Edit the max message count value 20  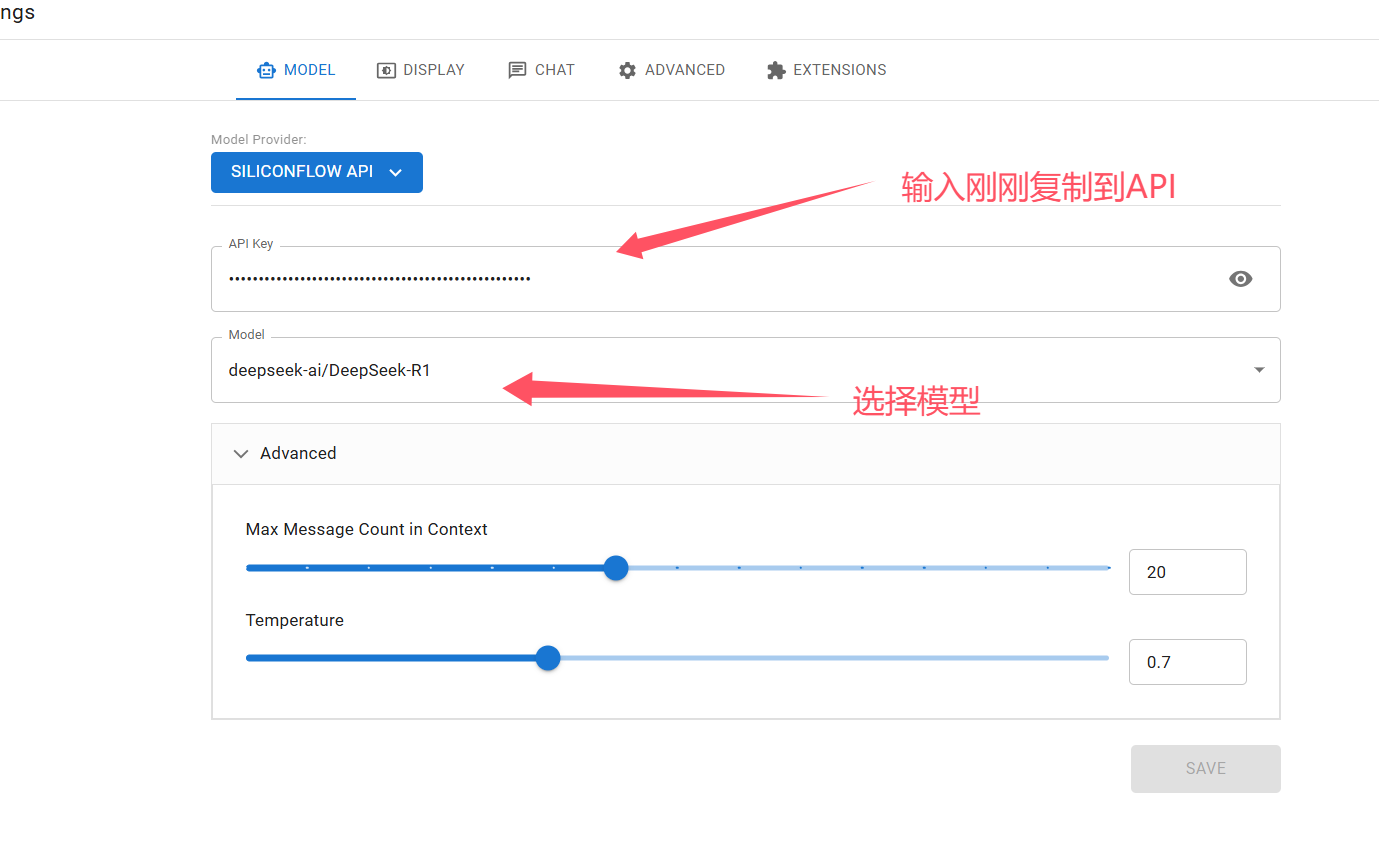(x=1187, y=572)
